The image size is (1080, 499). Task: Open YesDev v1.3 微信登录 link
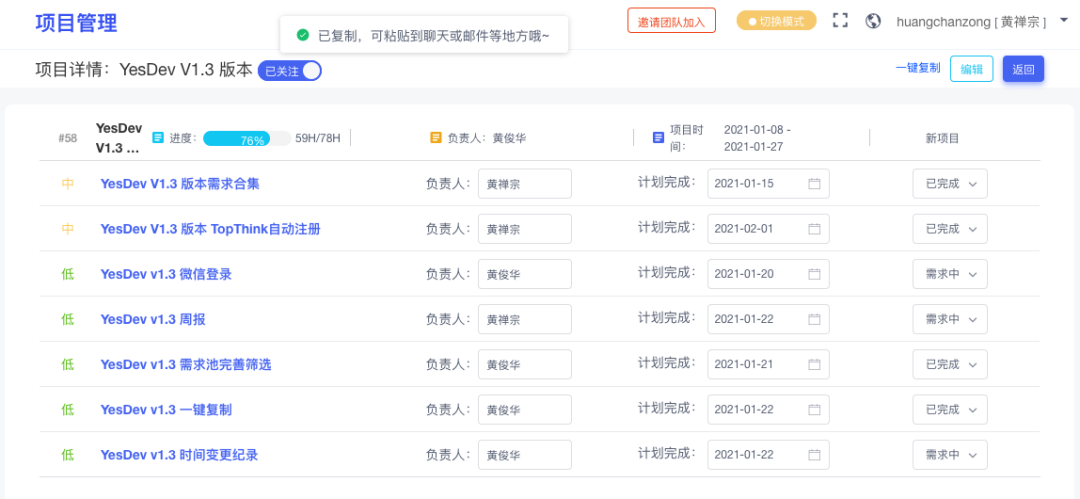pos(166,274)
